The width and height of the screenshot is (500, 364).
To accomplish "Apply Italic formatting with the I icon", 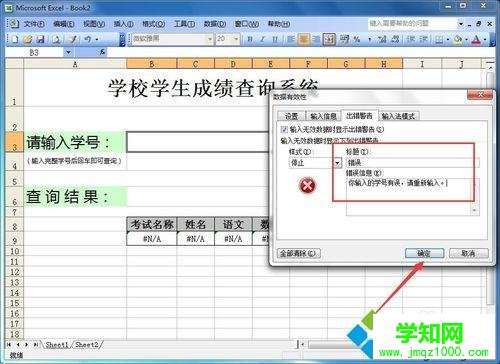I will (x=262, y=40).
